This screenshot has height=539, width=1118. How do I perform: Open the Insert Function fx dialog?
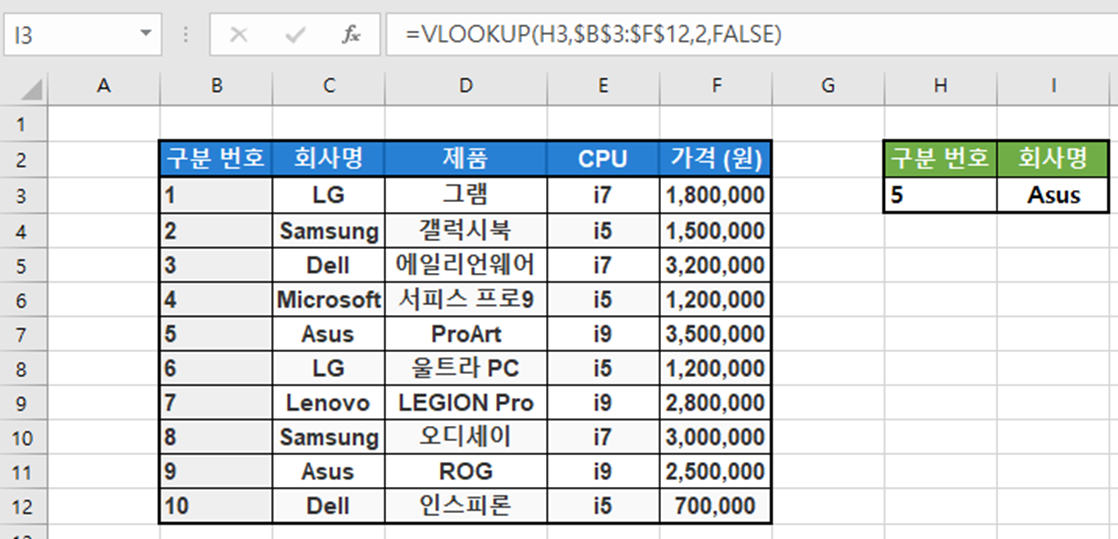pyautogui.click(x=350, y=34)
